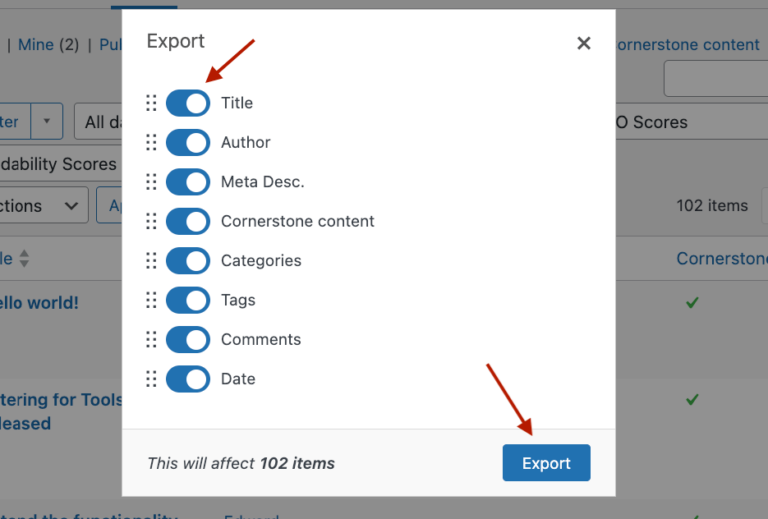The image size is (768, 519).
Task: Grab the drag handle beside Date
Action: pos(151,379)
